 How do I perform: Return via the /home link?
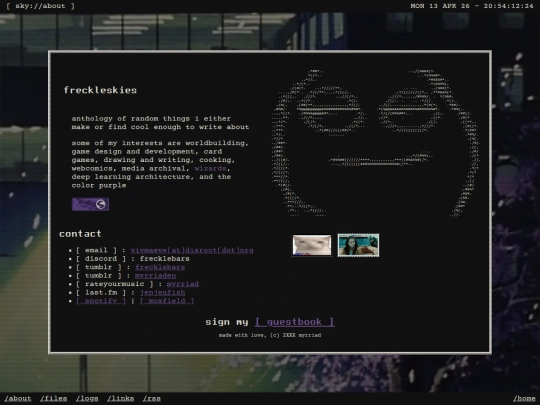tap(524, 398)
